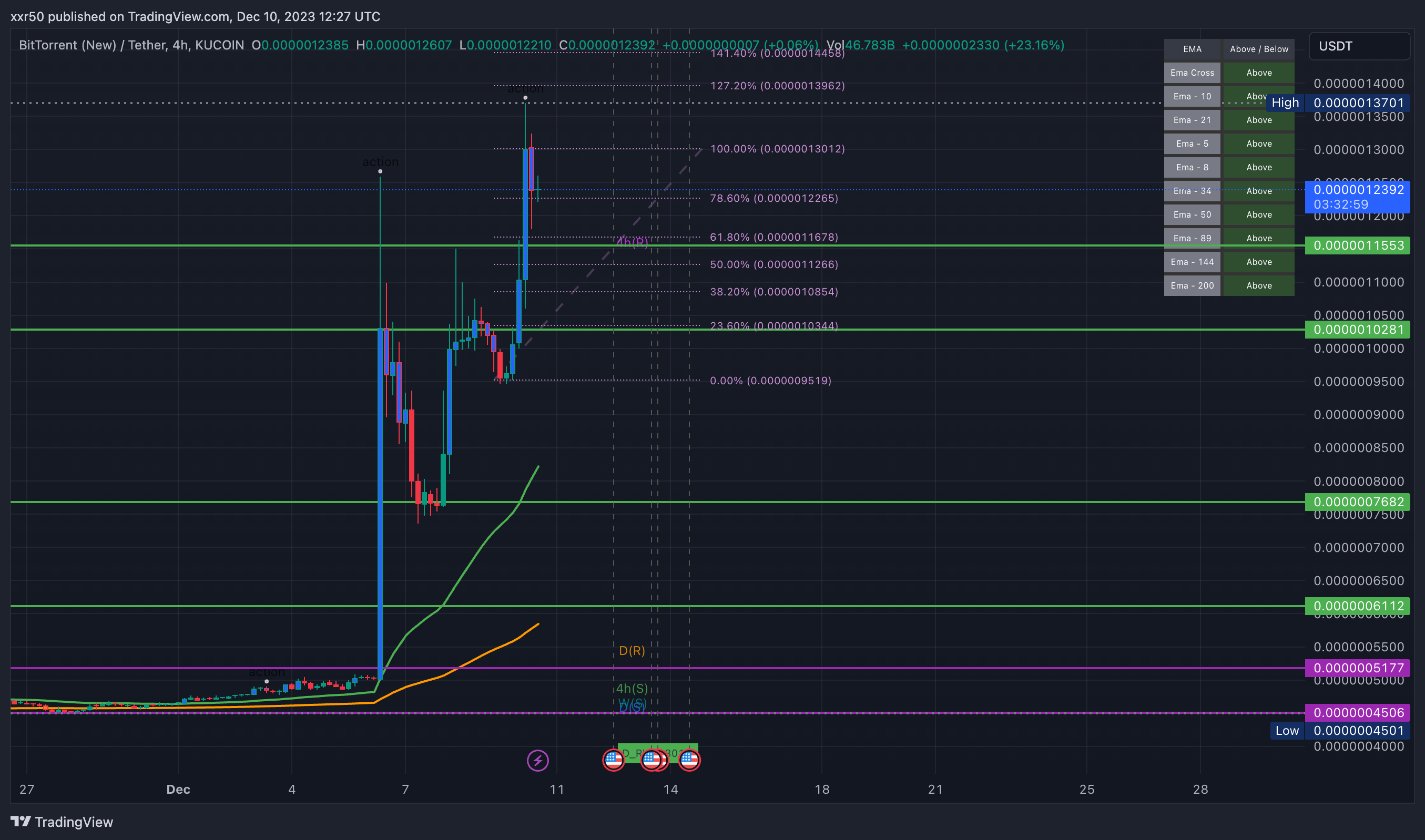Click the 100.00% Fibonacci level label
Viewport: 1425px width, 840px height.
(x=777, y=149)
